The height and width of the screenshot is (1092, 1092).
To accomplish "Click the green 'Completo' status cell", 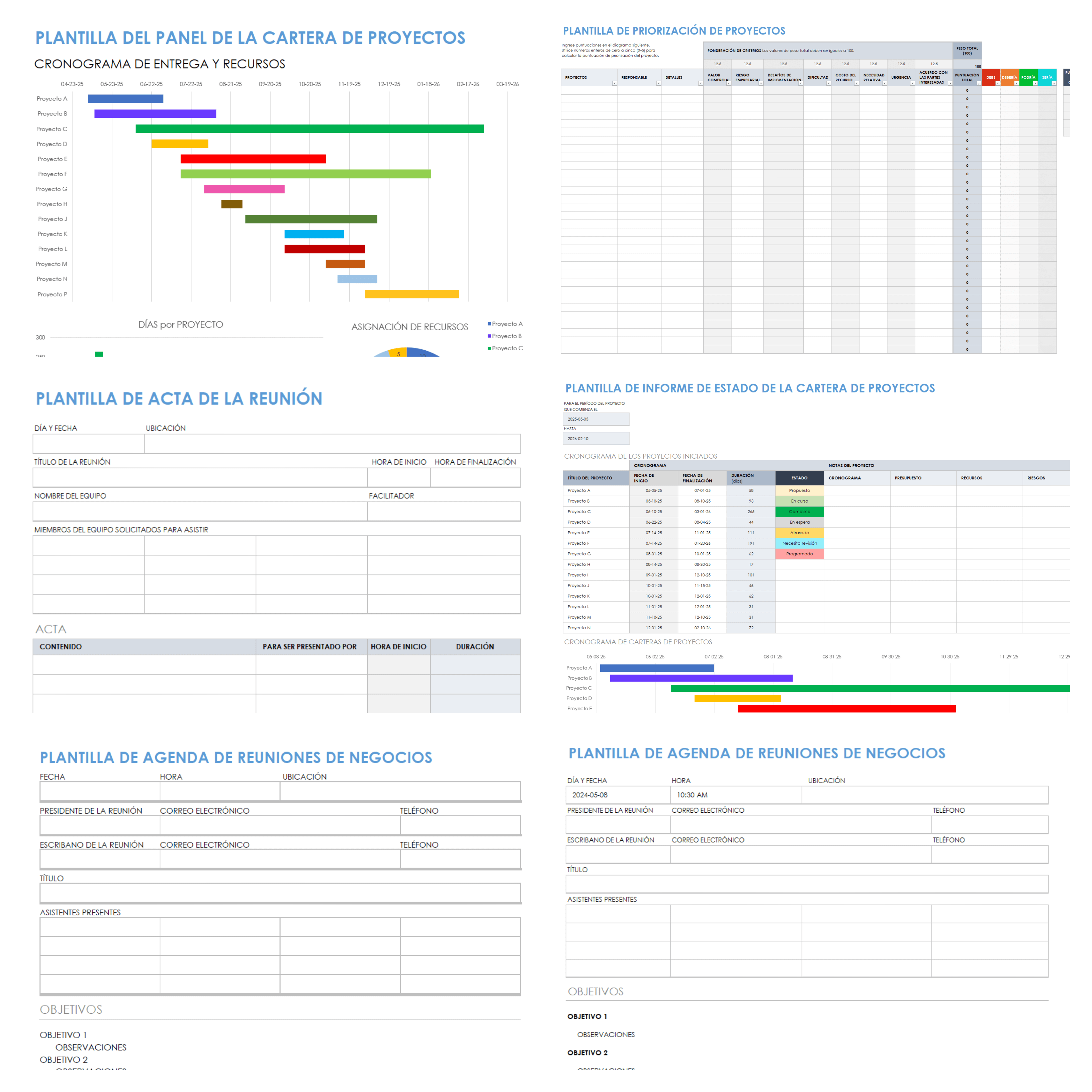I will tap(800, 512).
